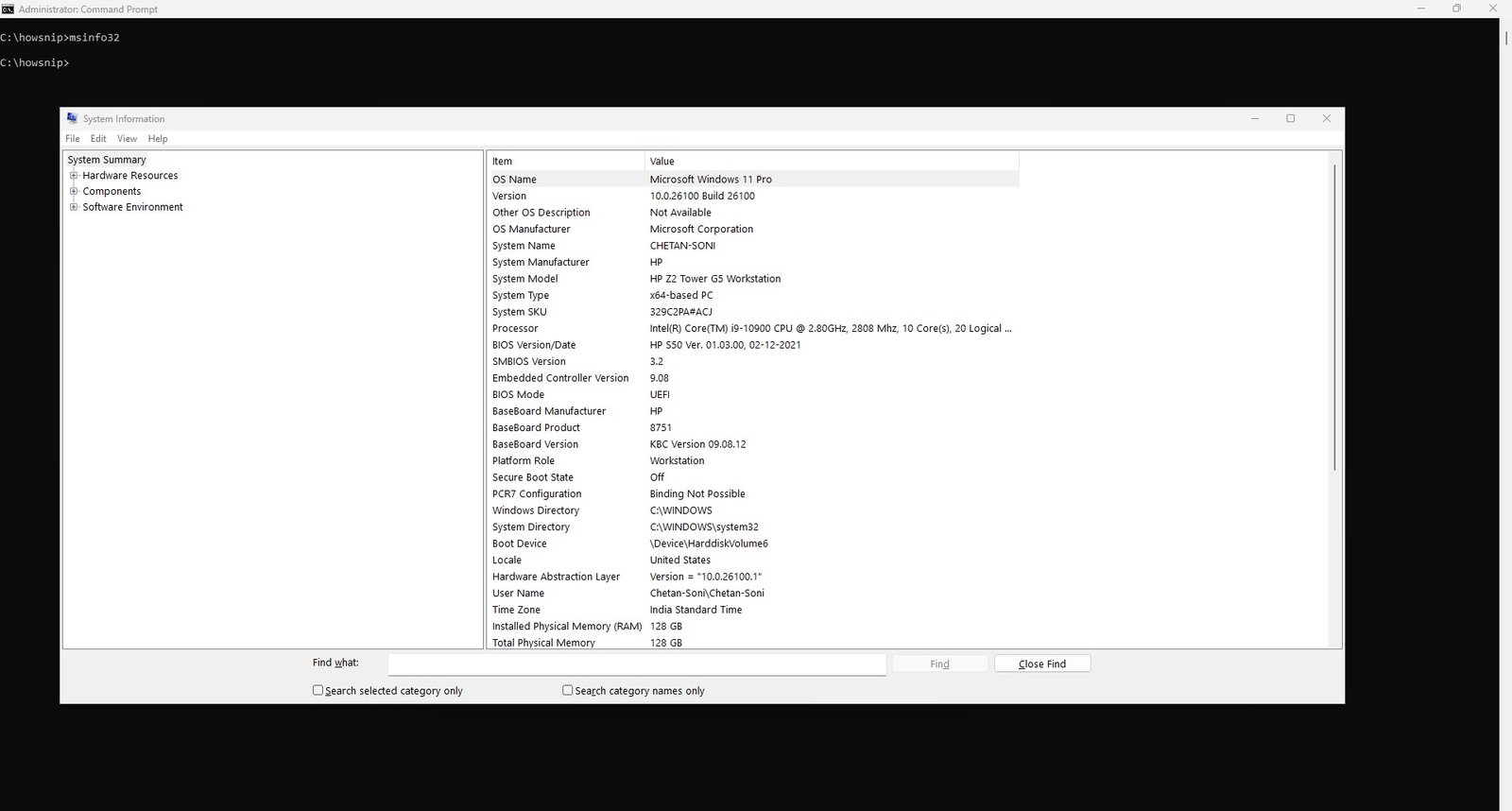1512x811 pixels.
Task: Click the Command Prompt title bar icon
Action: coord(8,9)
